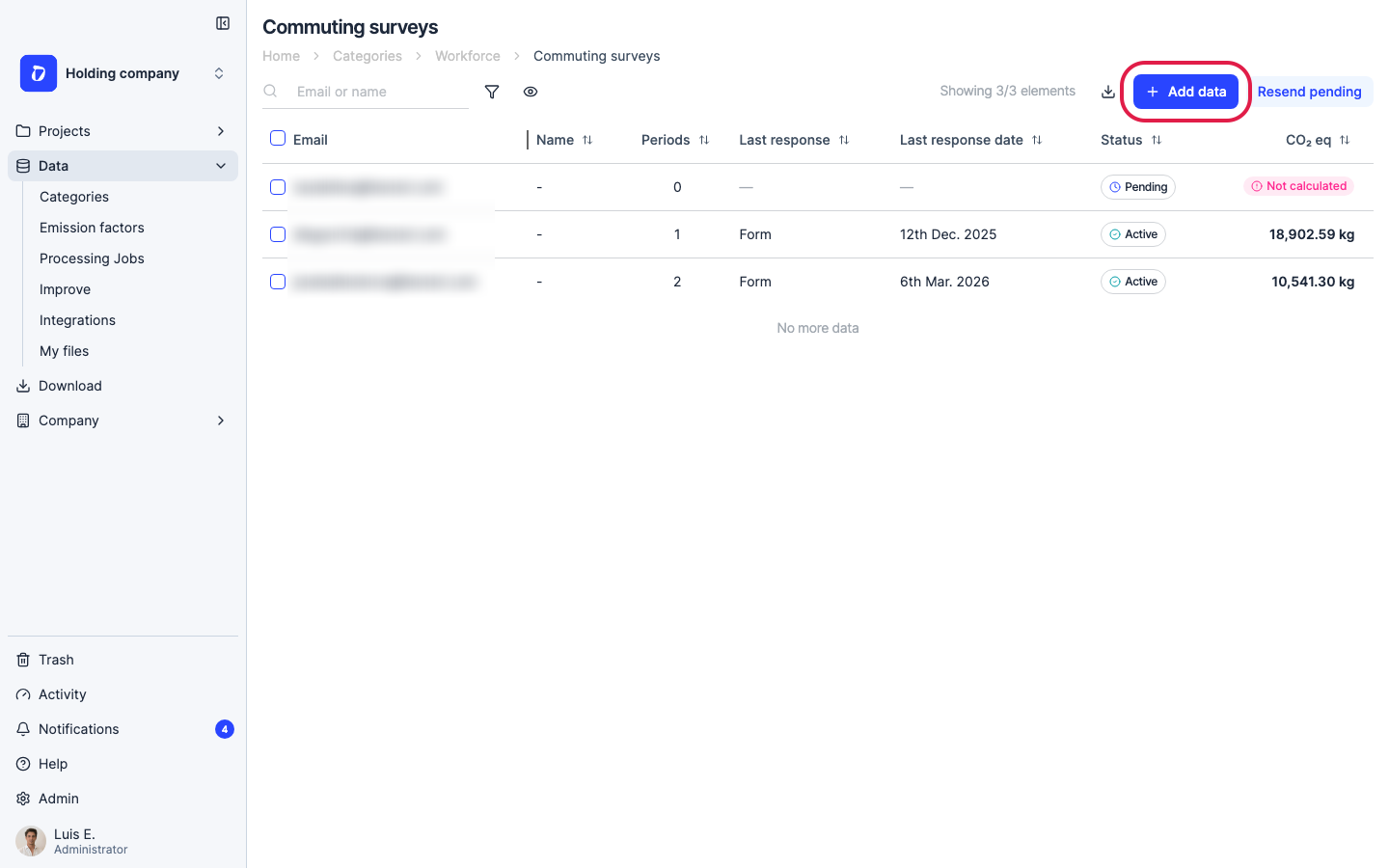1389x868 pixels.
Task: Click Active badge in 10,541.30 kg row
Action: pyautogui.click(x=1133, y=282)
